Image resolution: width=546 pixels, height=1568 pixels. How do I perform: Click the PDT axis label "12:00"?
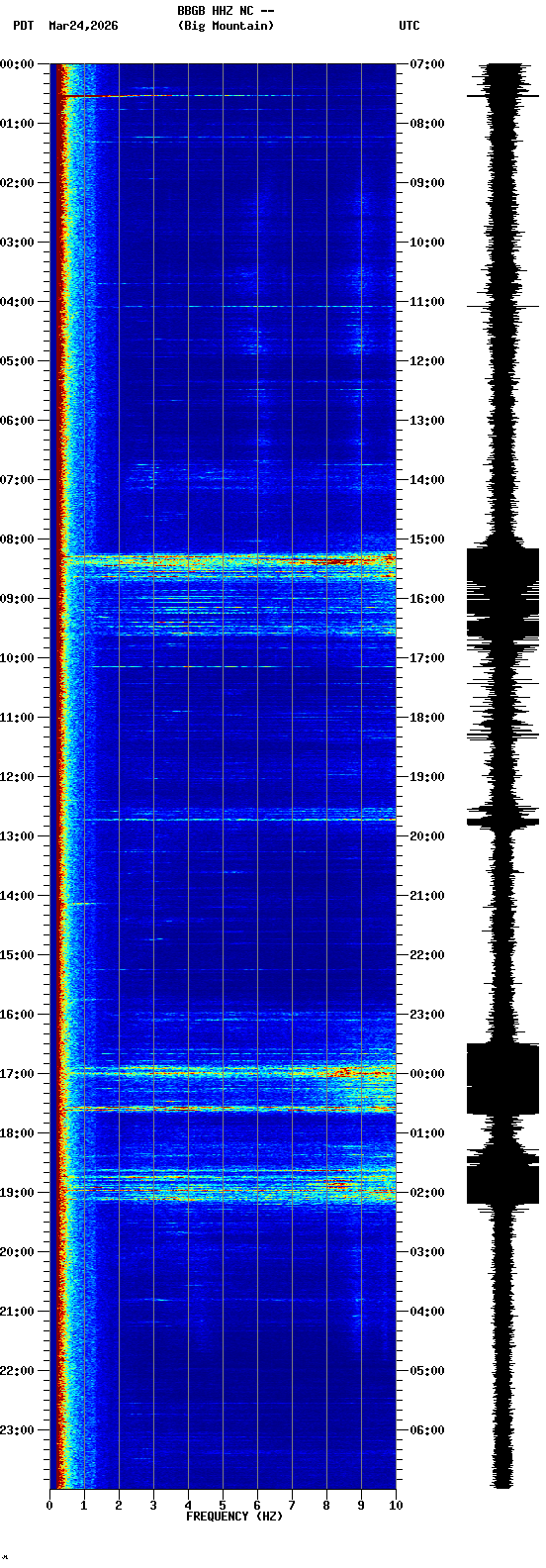point(18,777)
